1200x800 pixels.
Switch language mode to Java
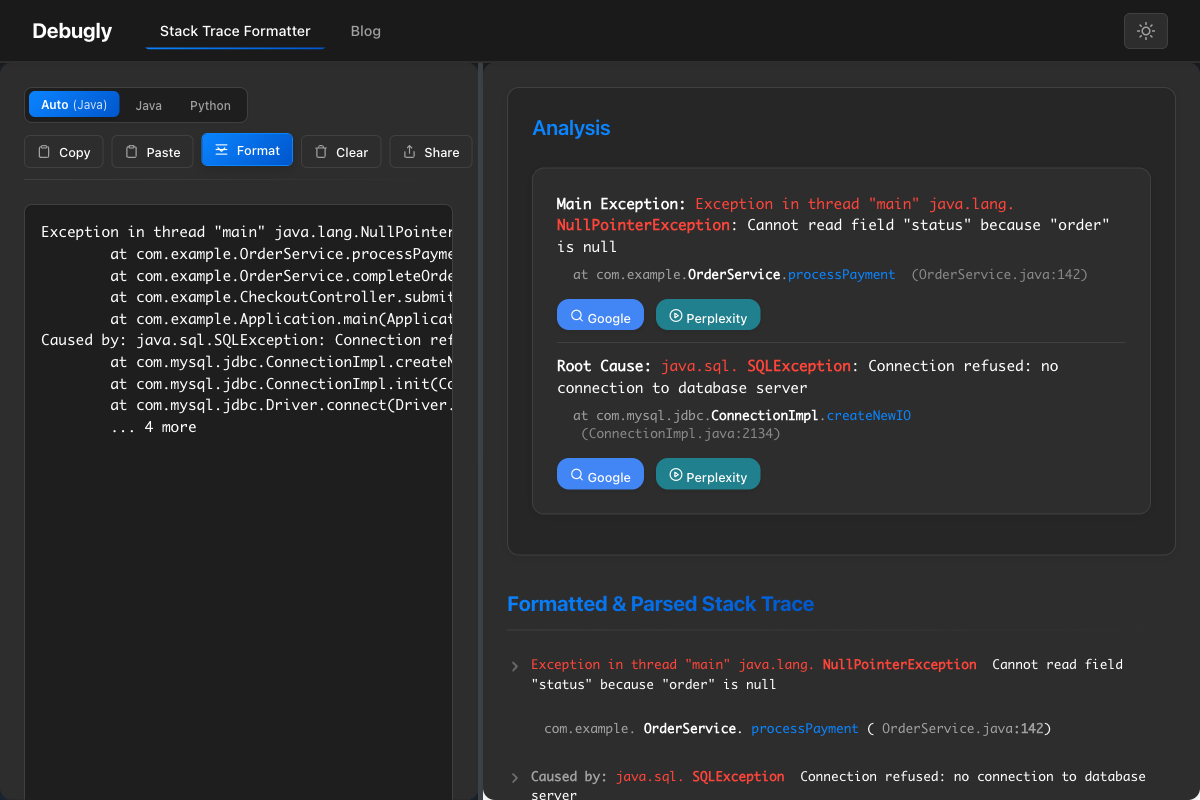(x=149, y=105)
